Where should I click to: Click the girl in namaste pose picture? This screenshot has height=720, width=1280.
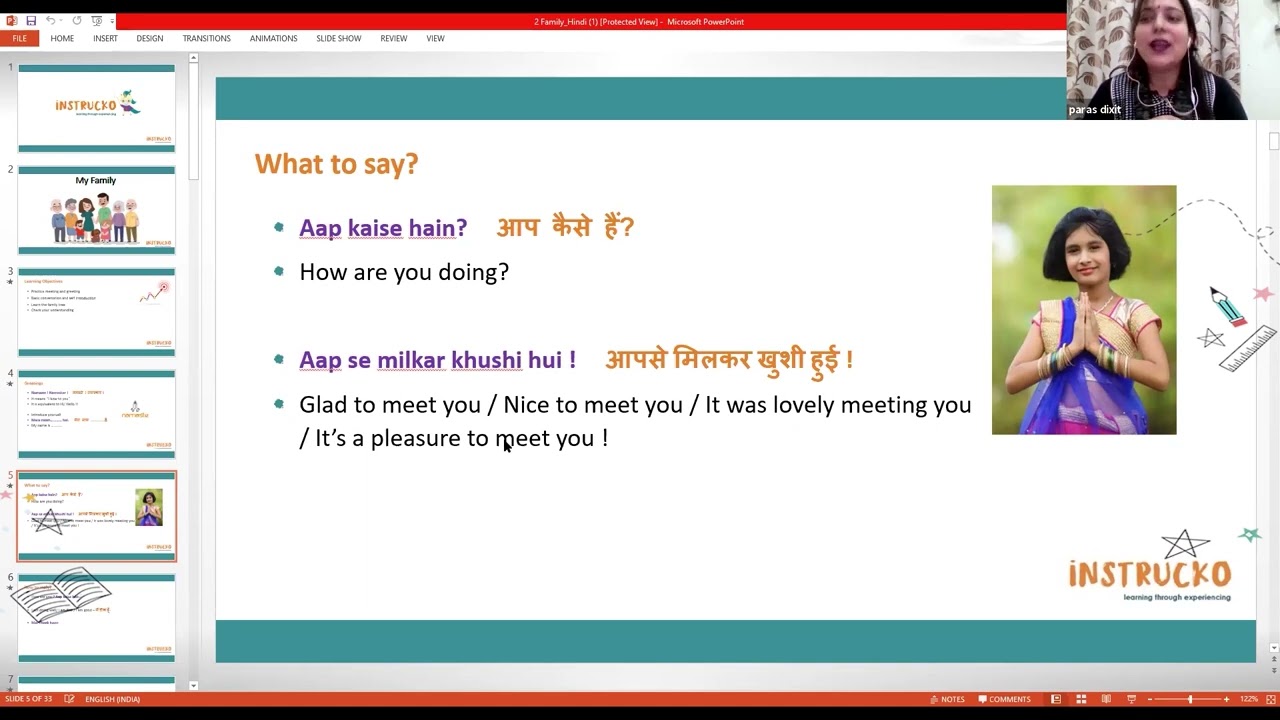click(1084, 310)
